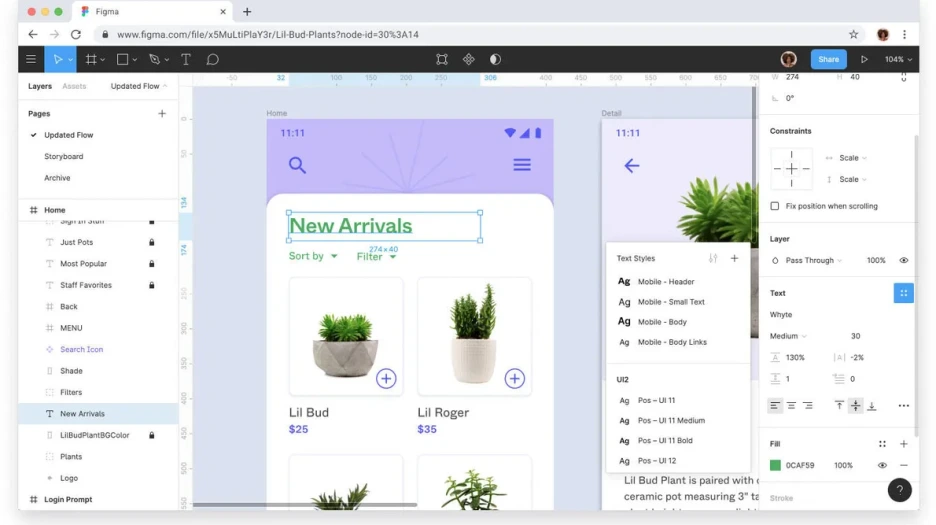Apply Mobile - Body Links text style

[672, 342]
